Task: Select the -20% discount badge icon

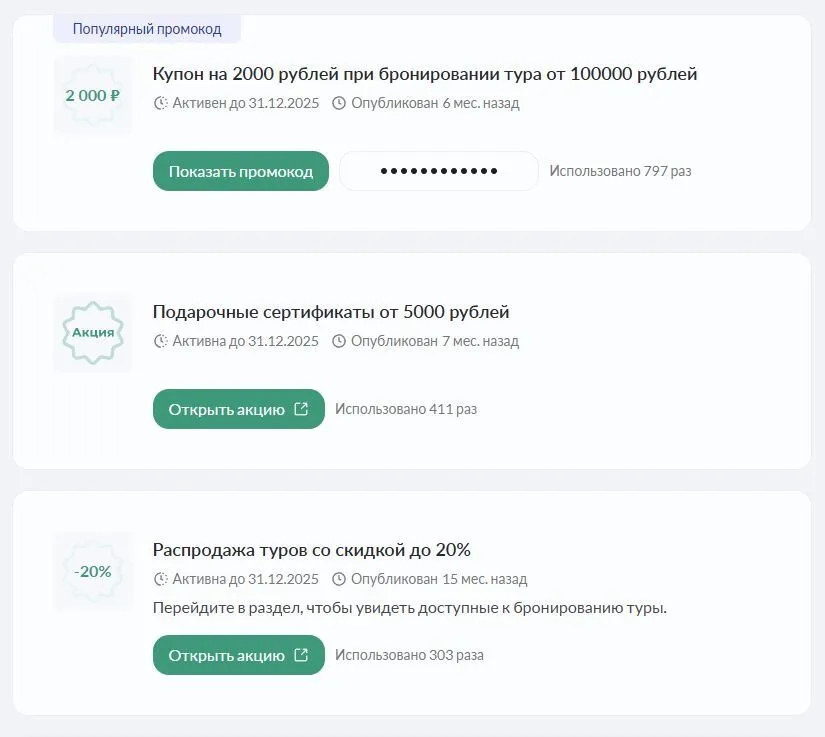Action: (92, 571)
